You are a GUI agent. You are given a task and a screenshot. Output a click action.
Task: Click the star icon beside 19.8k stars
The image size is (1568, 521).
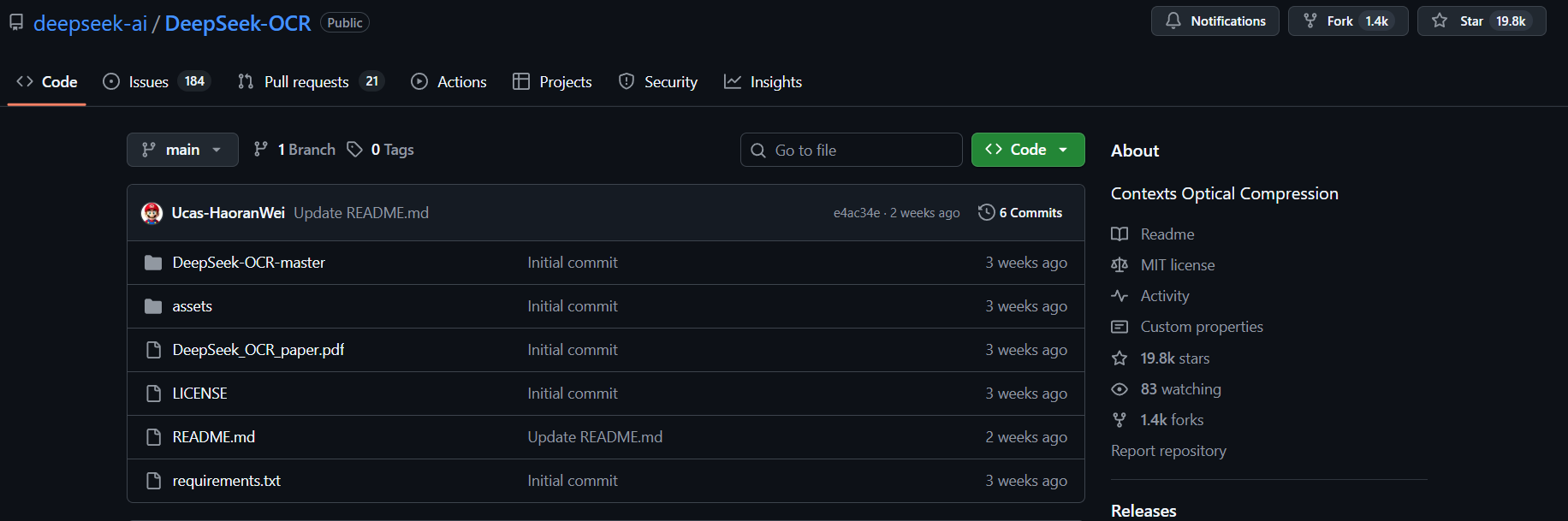pyautogui.click(x=1120, y=358)
